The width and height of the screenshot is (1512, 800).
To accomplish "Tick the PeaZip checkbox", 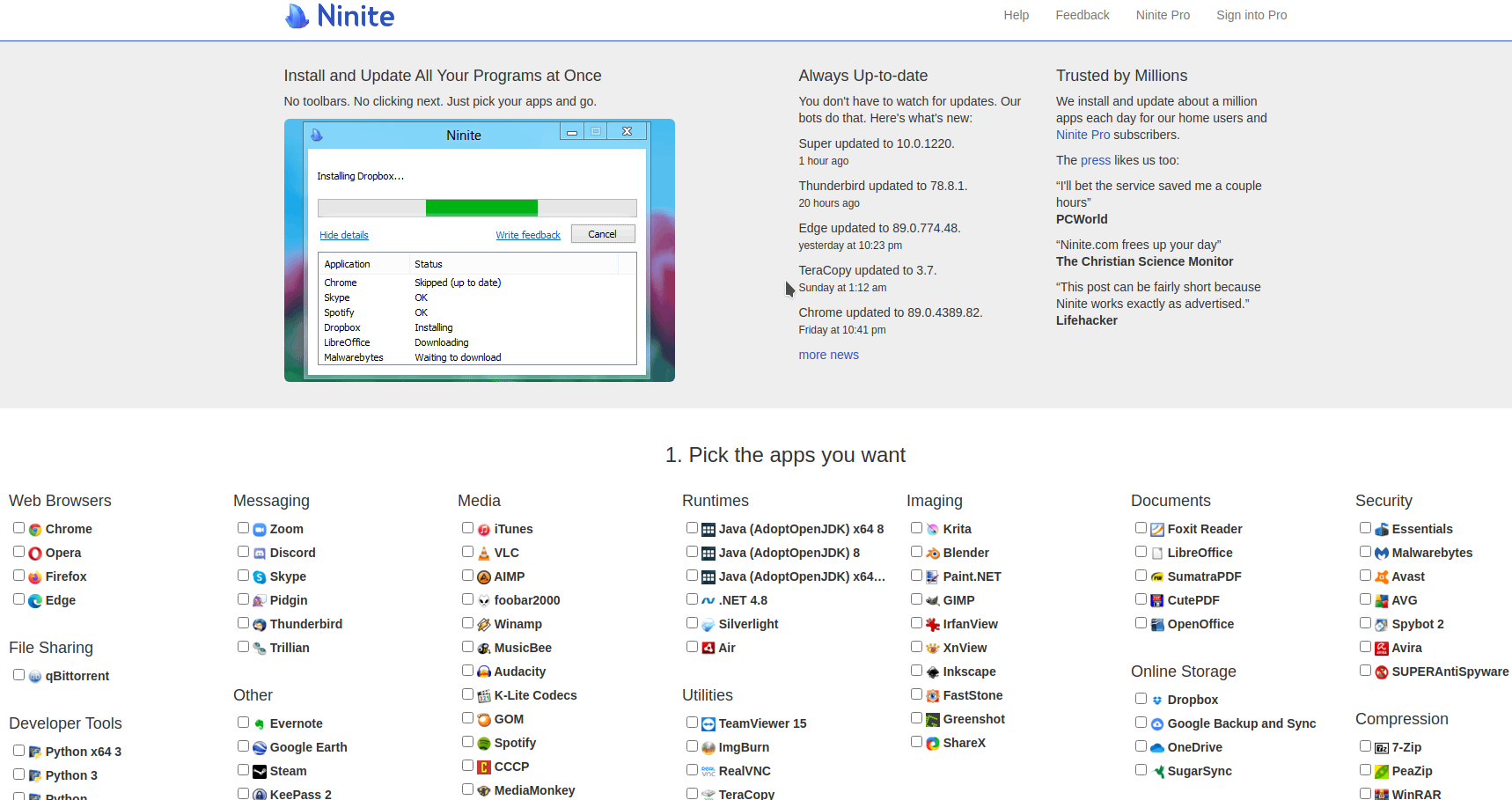I will coord(1365,770).
